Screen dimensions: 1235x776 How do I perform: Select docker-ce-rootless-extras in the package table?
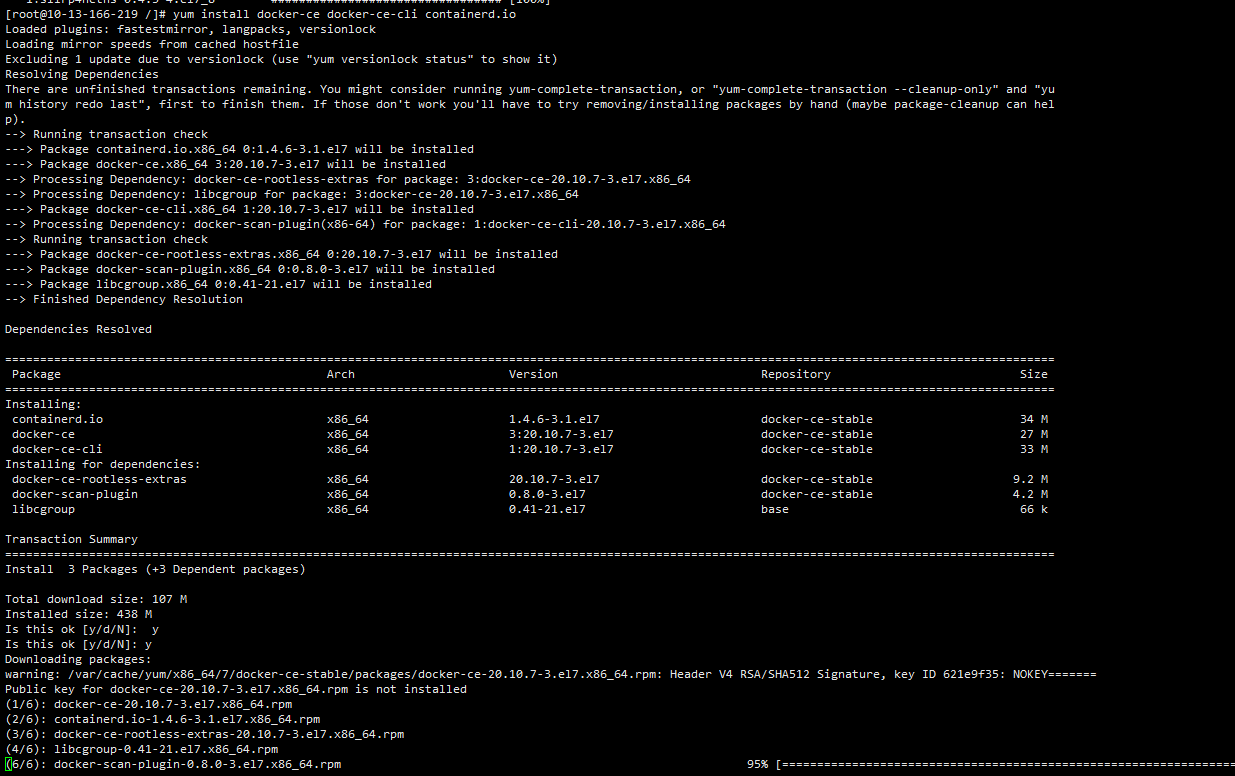click(x=99, y=479)
